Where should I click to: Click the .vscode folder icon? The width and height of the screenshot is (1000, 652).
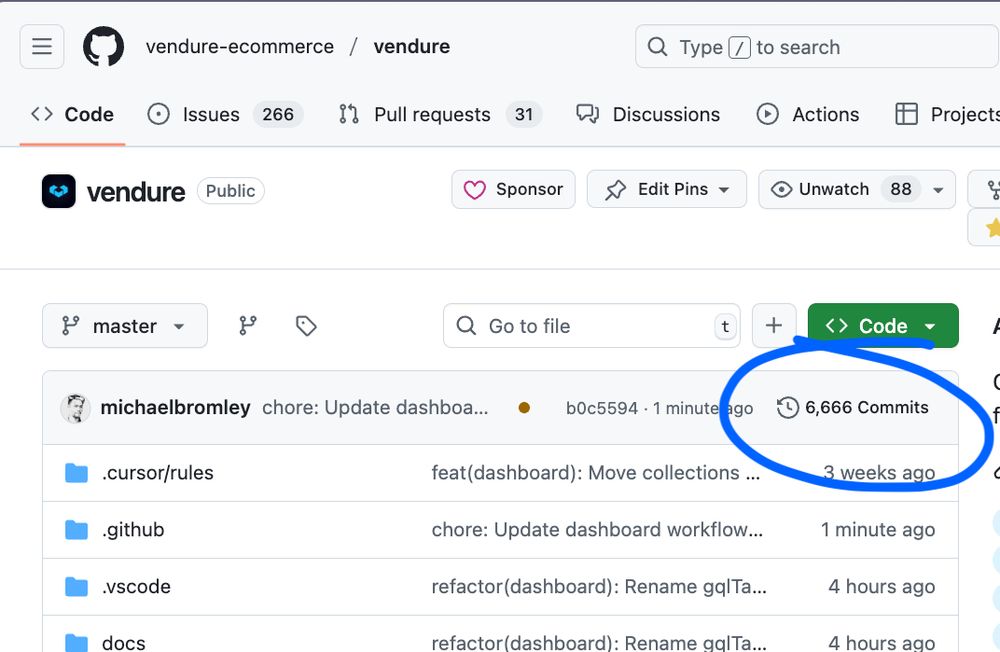point(77,586)
